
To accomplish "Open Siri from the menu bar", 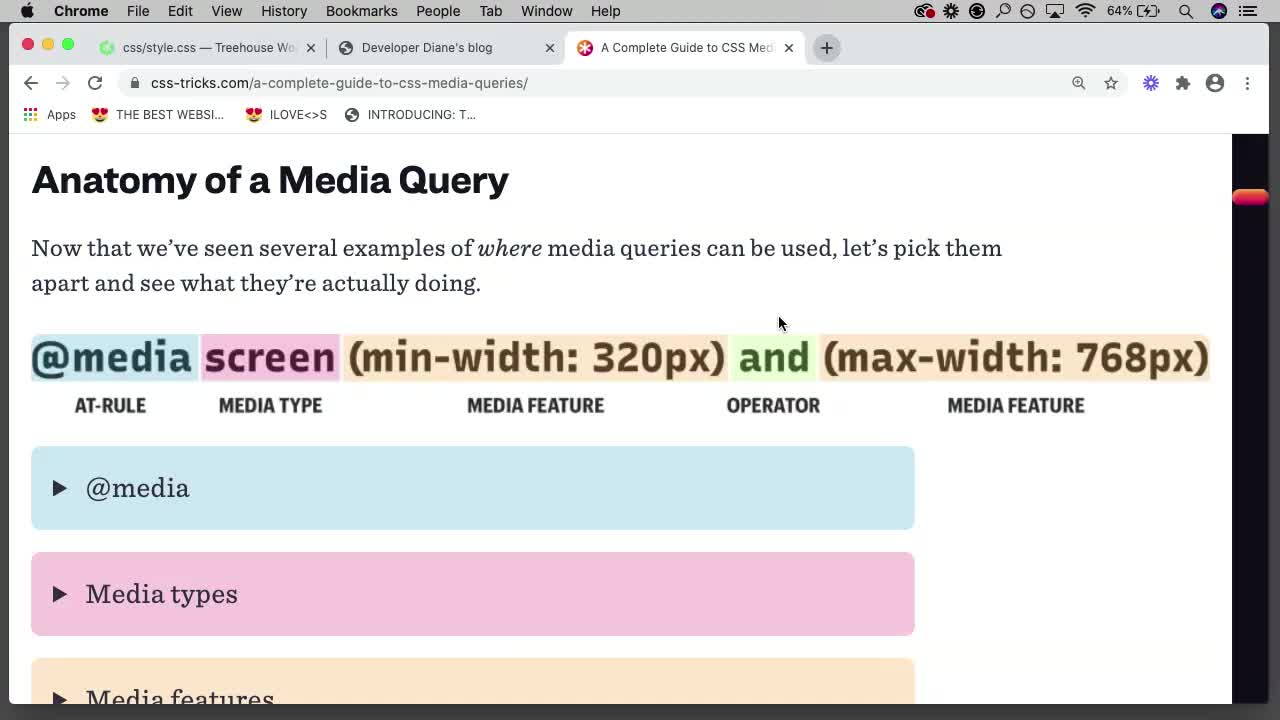I will (x=1218, y=11).
